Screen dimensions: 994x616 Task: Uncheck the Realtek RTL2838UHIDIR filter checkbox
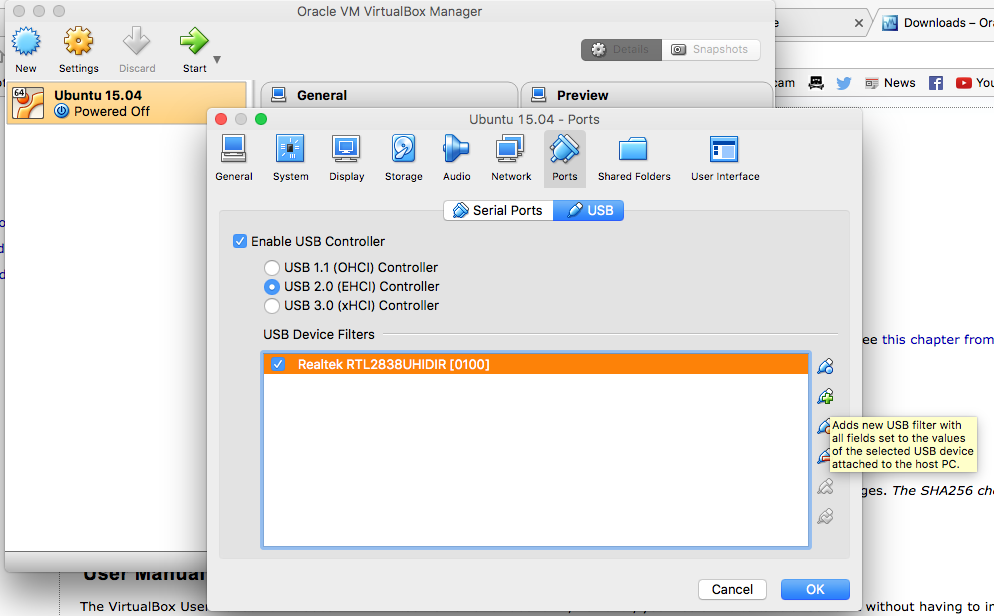tap(278, 364)
